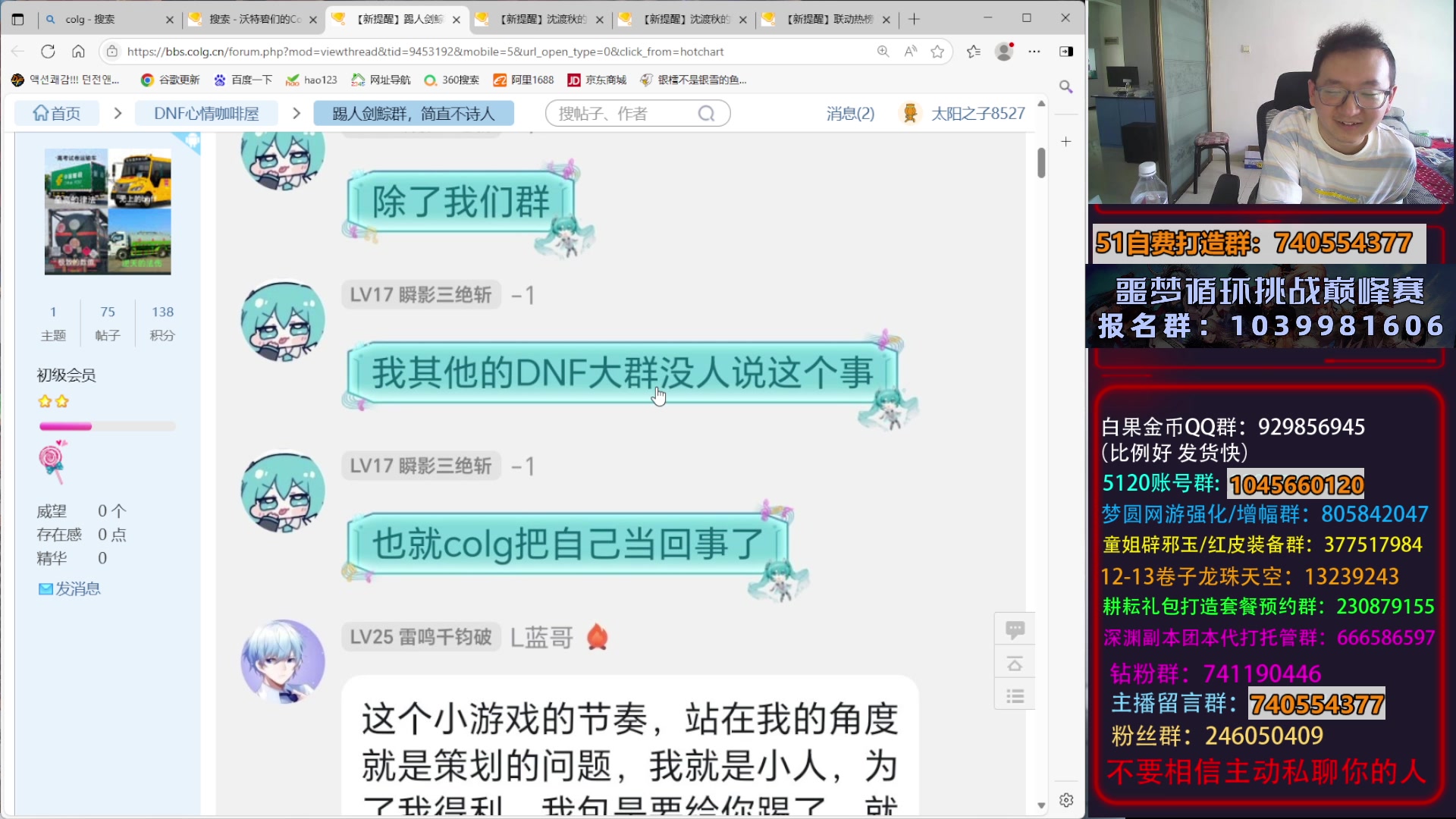1456x819 pixels.
Task: Open a new tab with plus
Action: (914, 19)
